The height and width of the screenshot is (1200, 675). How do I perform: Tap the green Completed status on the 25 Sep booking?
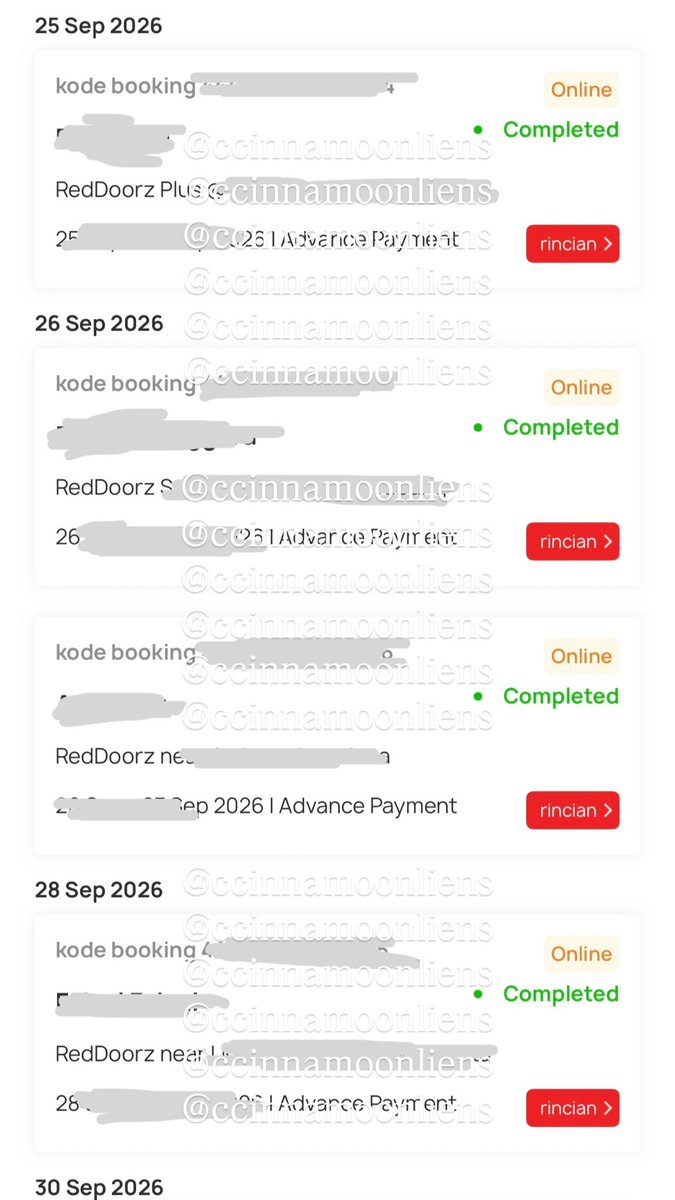(x=560, y=130)
